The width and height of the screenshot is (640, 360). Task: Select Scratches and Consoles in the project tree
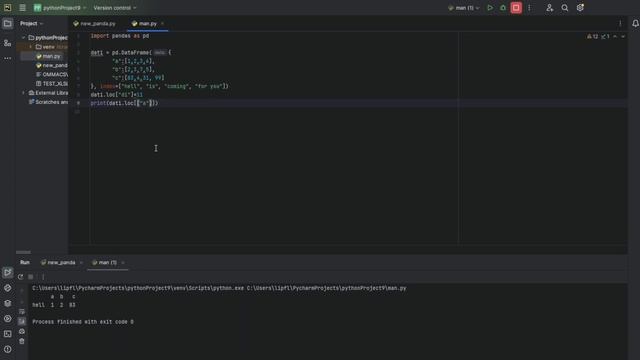[48, 102]
